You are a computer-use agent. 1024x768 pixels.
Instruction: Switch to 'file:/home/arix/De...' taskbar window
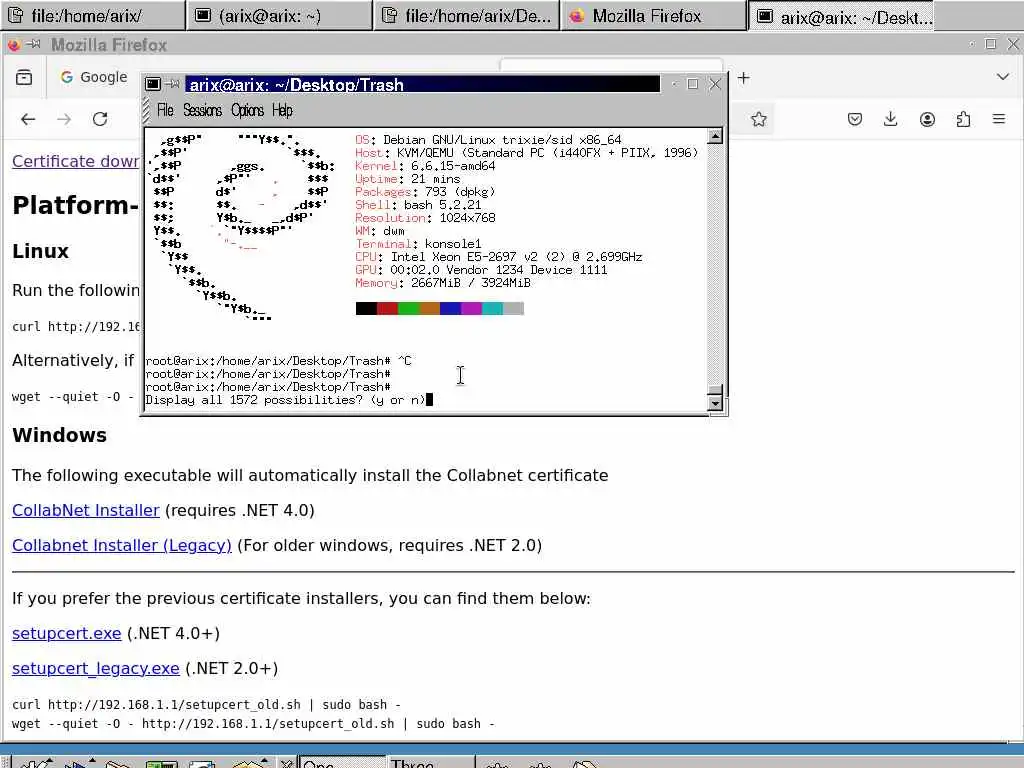466,16
